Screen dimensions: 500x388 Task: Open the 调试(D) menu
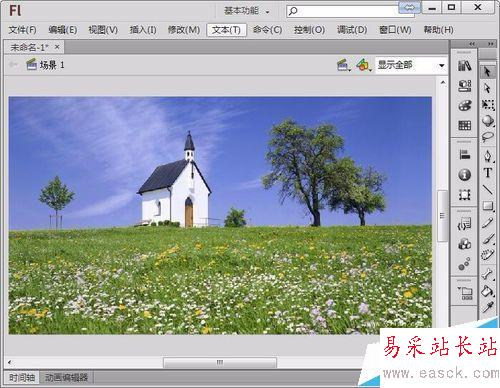point(352,30)
